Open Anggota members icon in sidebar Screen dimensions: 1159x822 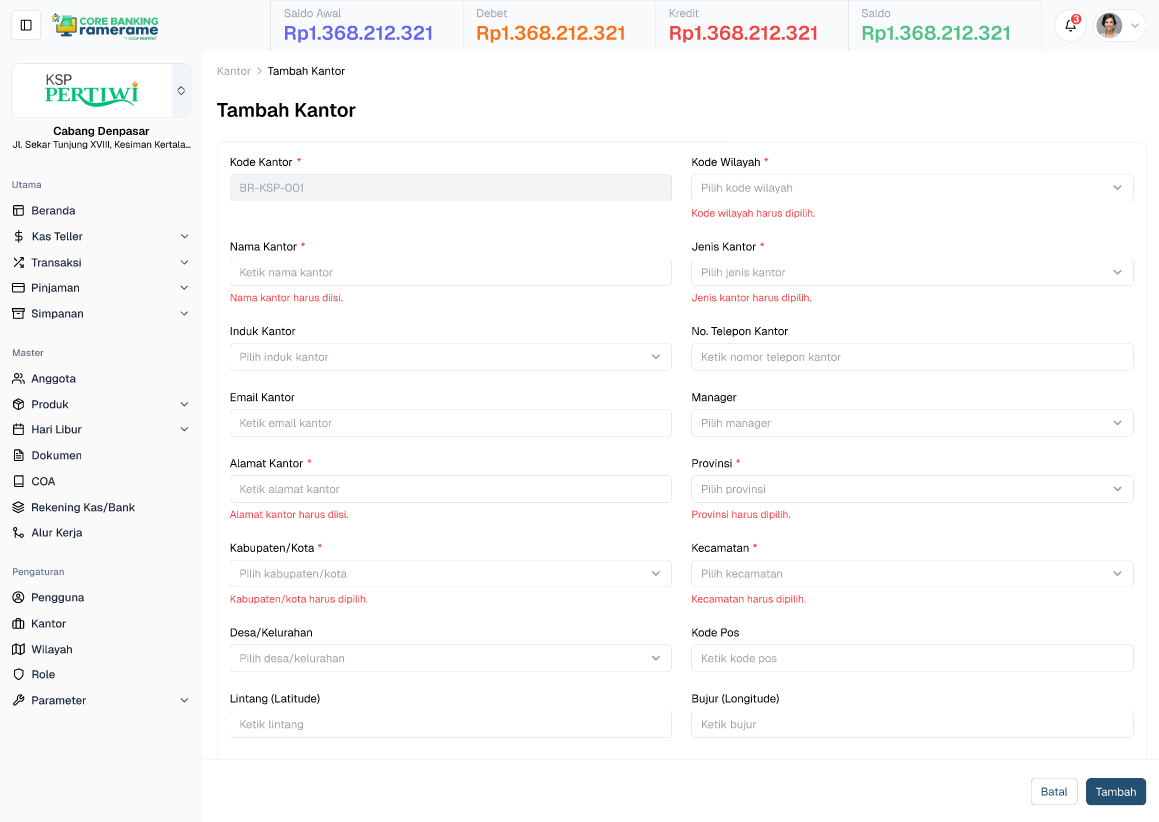click(x=18, y=379)
